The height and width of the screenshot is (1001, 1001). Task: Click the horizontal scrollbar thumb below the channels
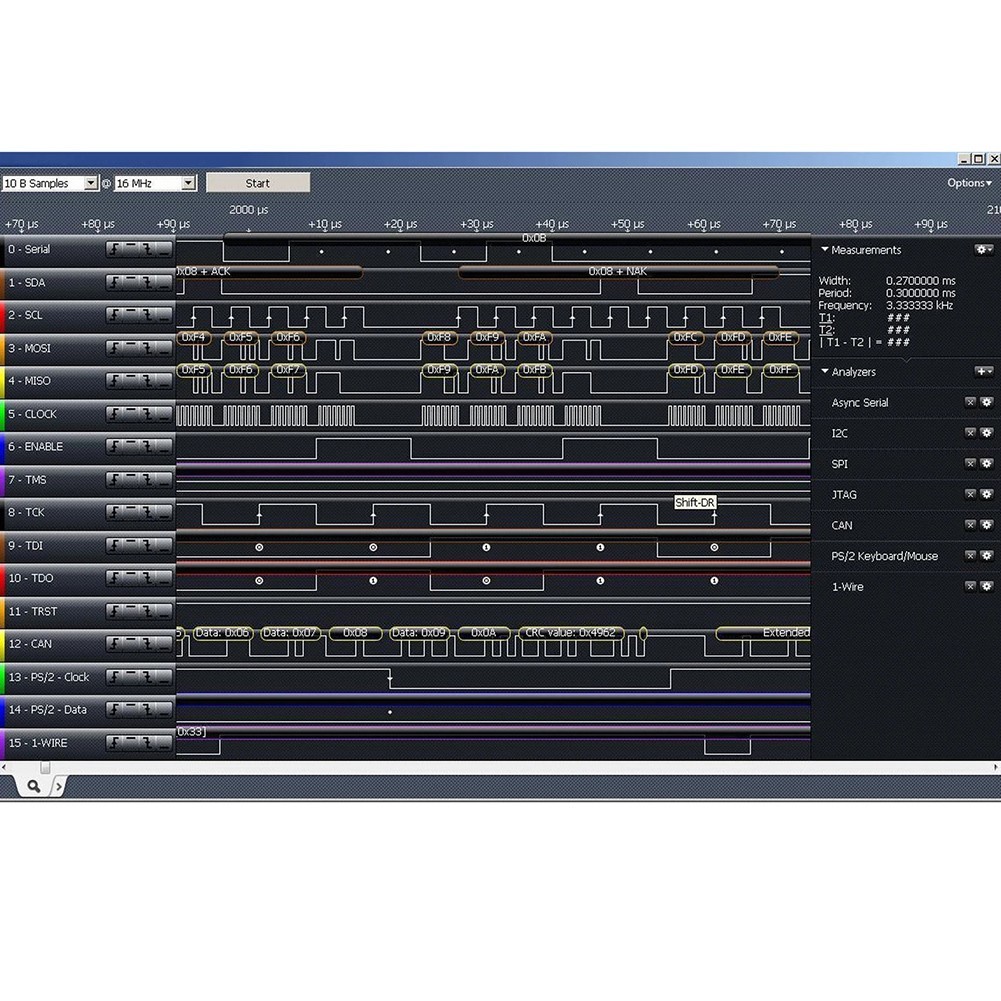(x=44, y=767)
